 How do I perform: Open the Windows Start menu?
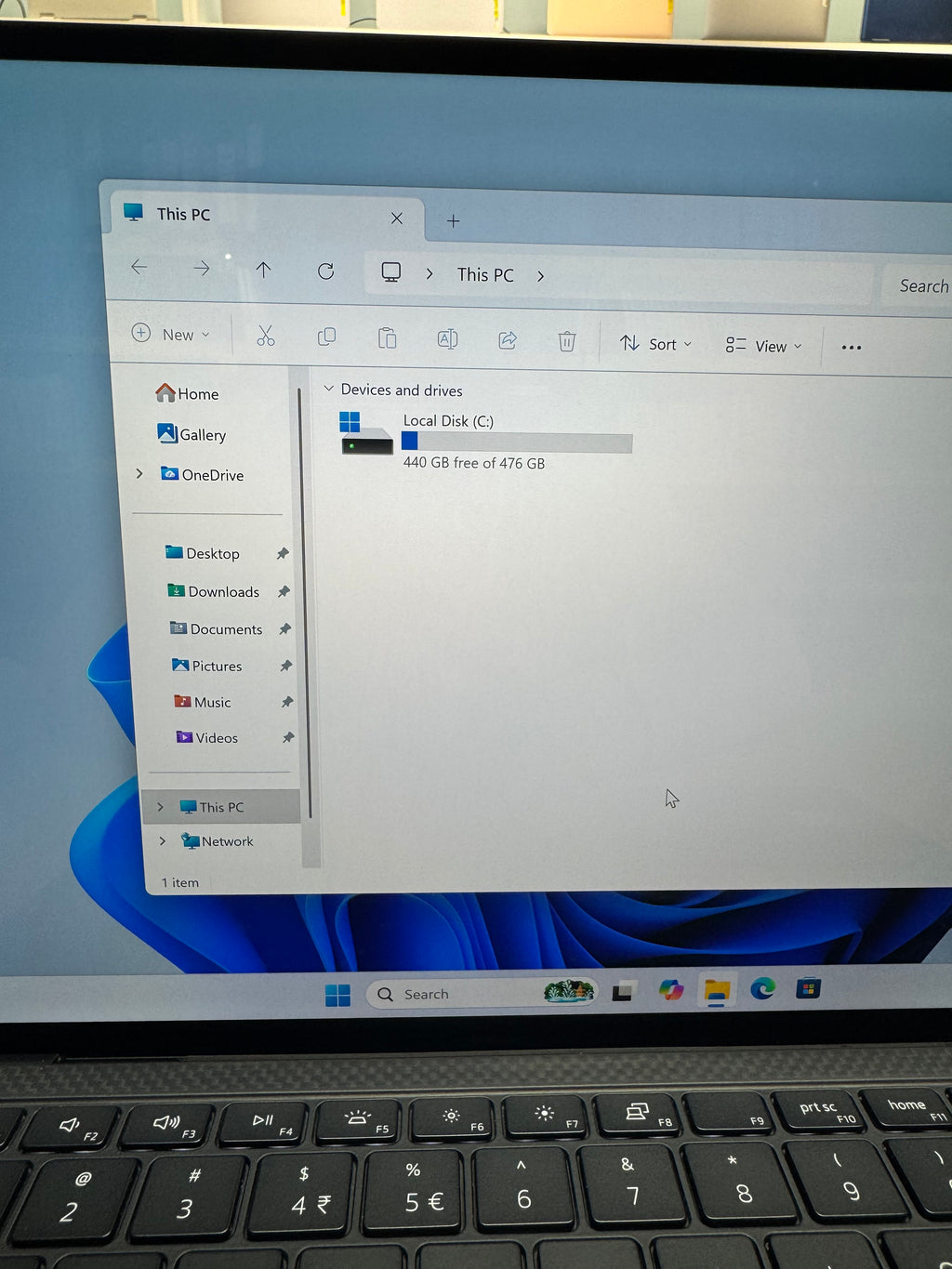[337, 995]
